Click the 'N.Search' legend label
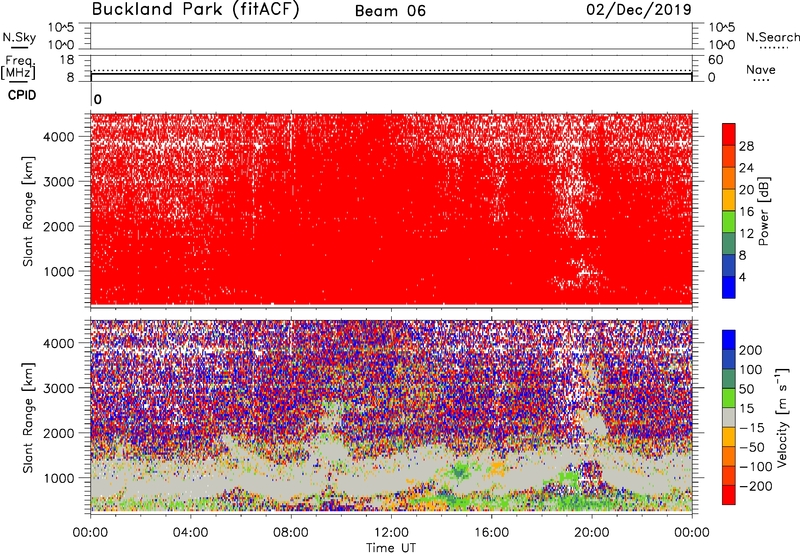The width and height of the screenshot is (800, 554). [x=772, y=37]
